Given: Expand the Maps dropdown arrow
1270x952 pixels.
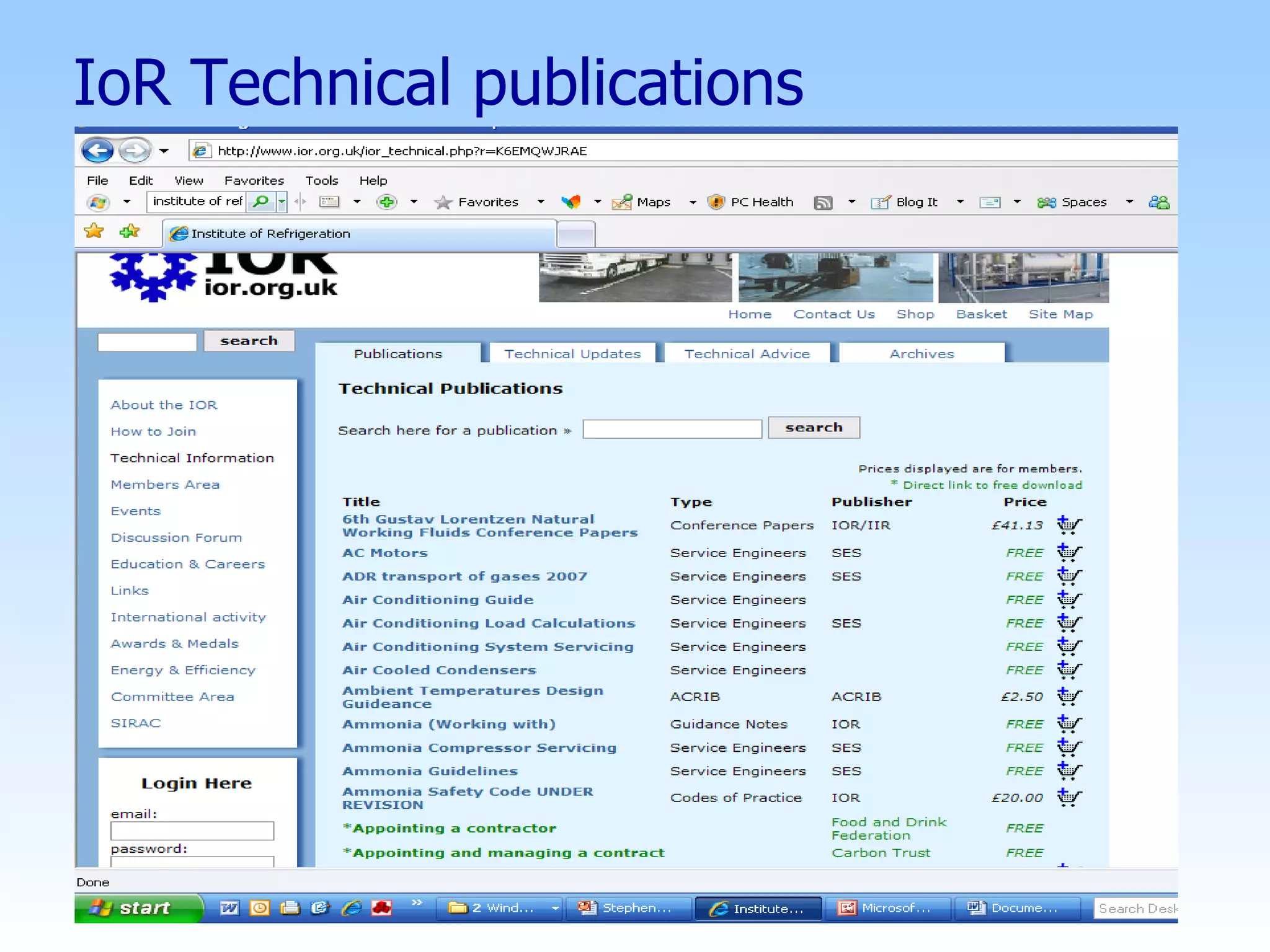Looking at the screenshot, I should click(693, 202).
